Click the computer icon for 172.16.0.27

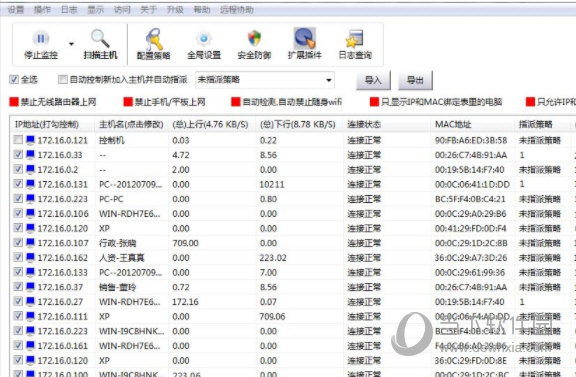[x=30, y=302]
